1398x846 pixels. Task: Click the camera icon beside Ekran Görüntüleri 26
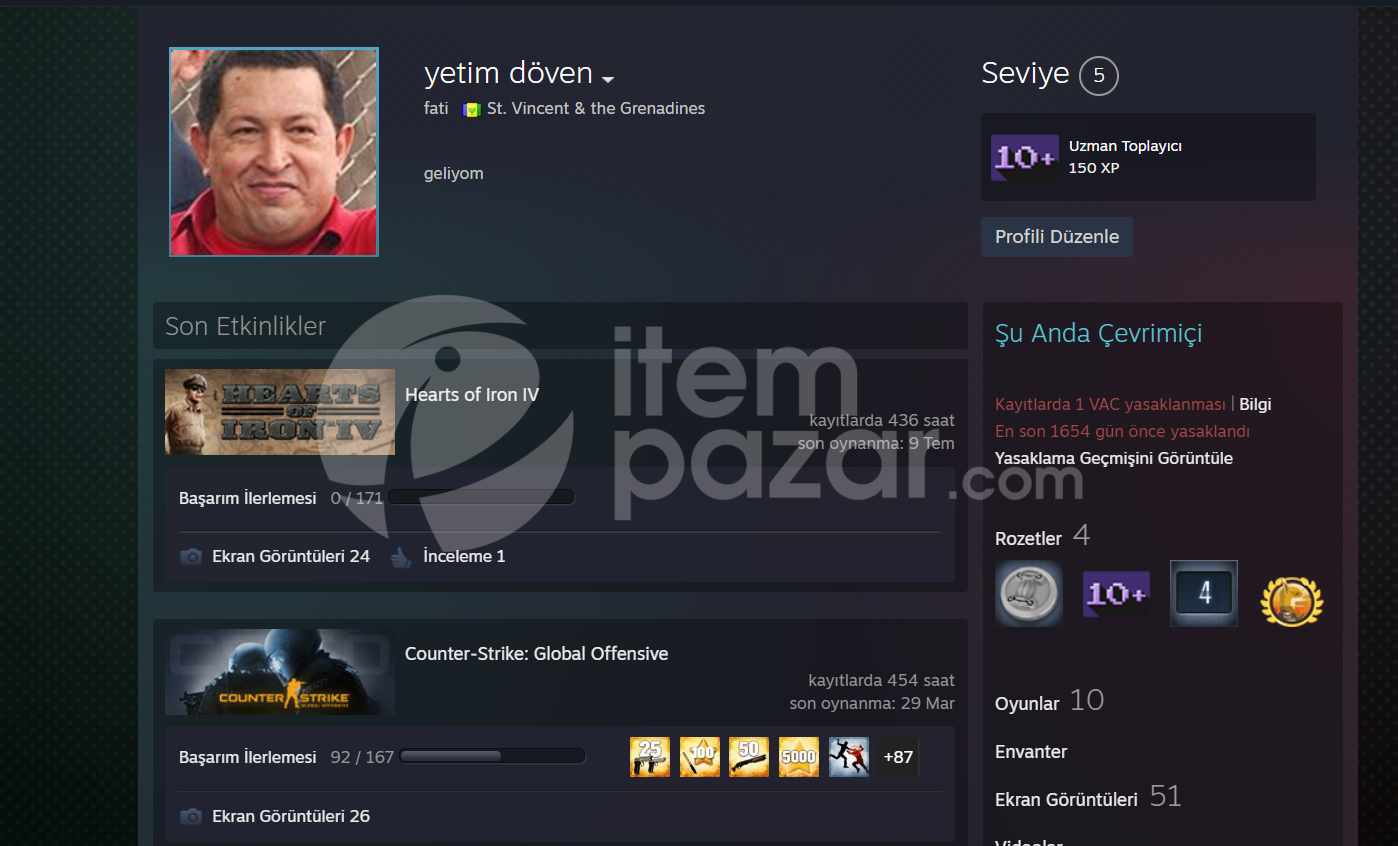click(x=191, y=816)
